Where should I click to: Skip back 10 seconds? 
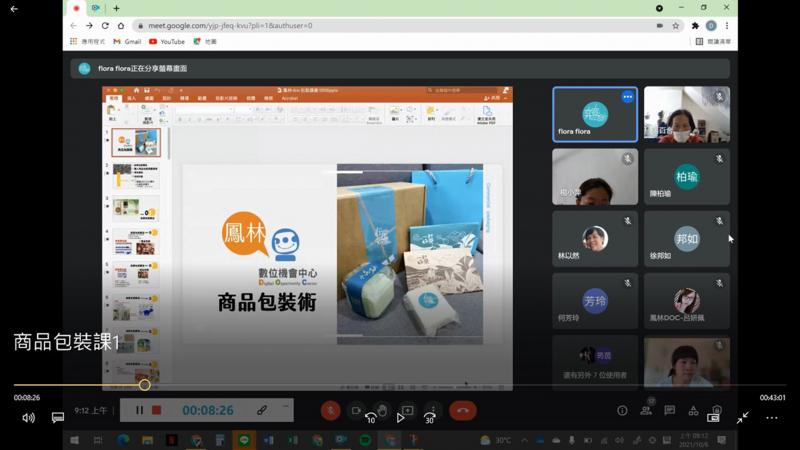tap(371, 418)
